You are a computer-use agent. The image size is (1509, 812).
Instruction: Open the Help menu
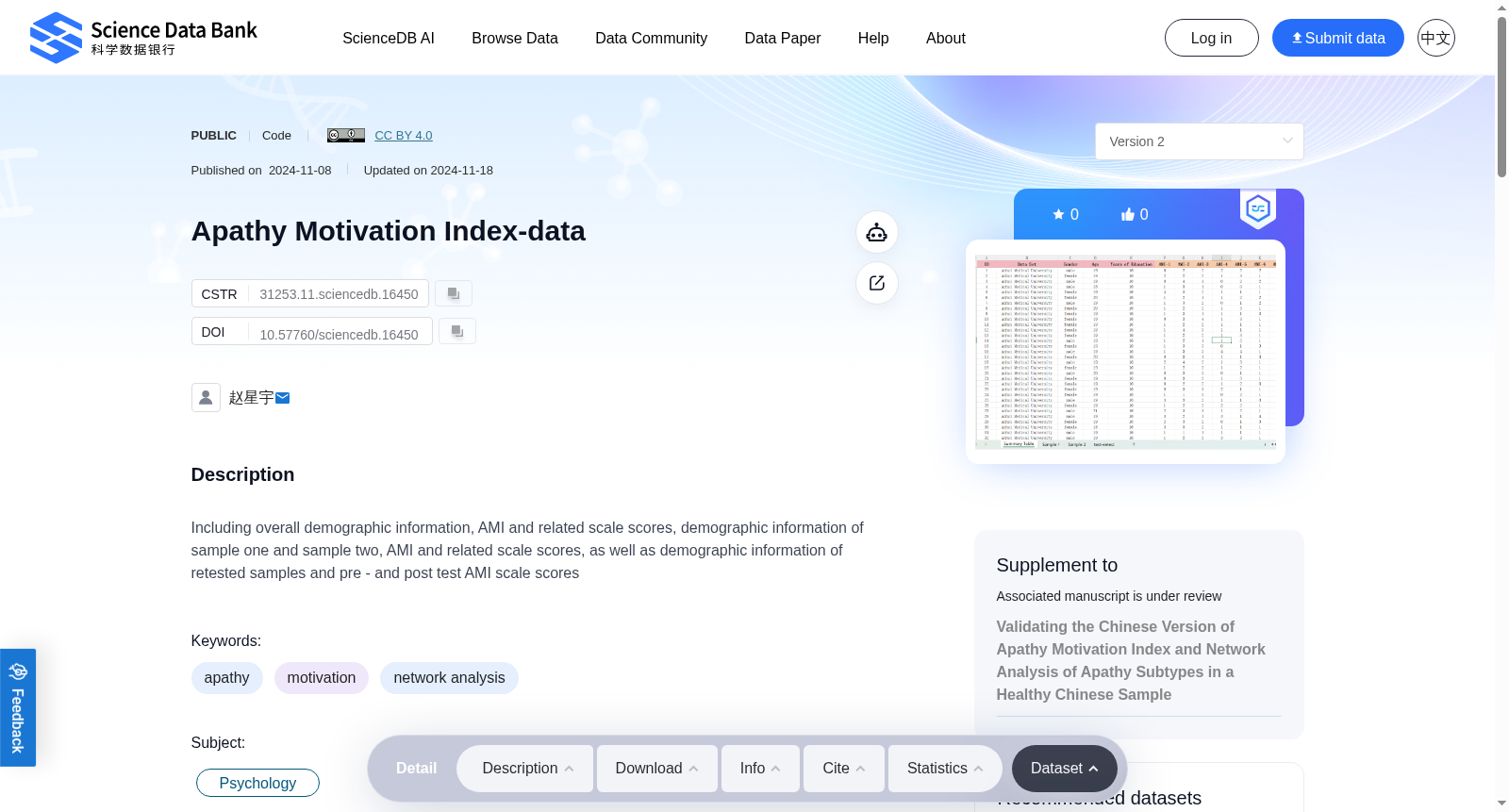[x=873, y=38]
